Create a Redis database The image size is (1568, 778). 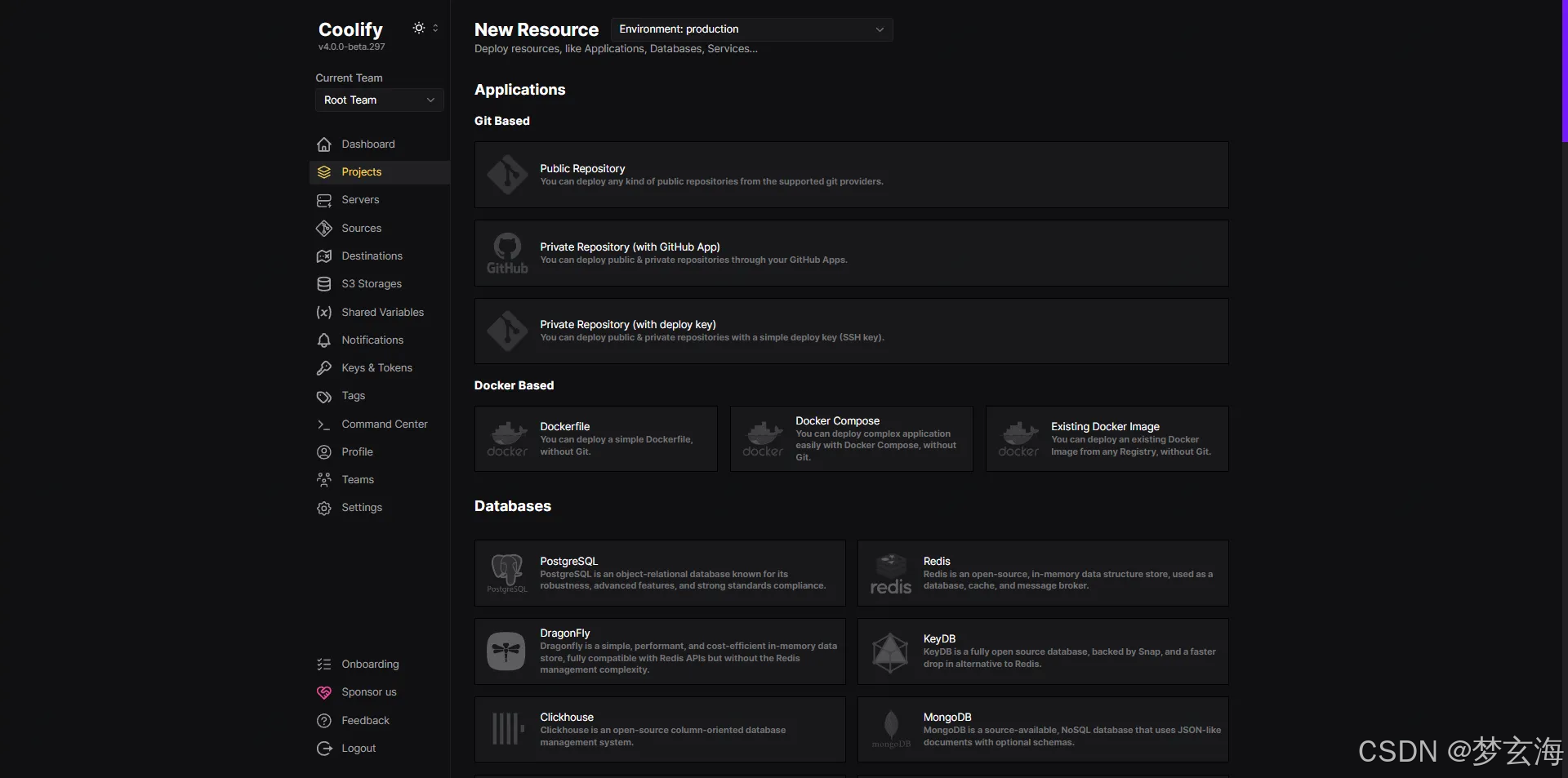click(x=1043, y=573)
